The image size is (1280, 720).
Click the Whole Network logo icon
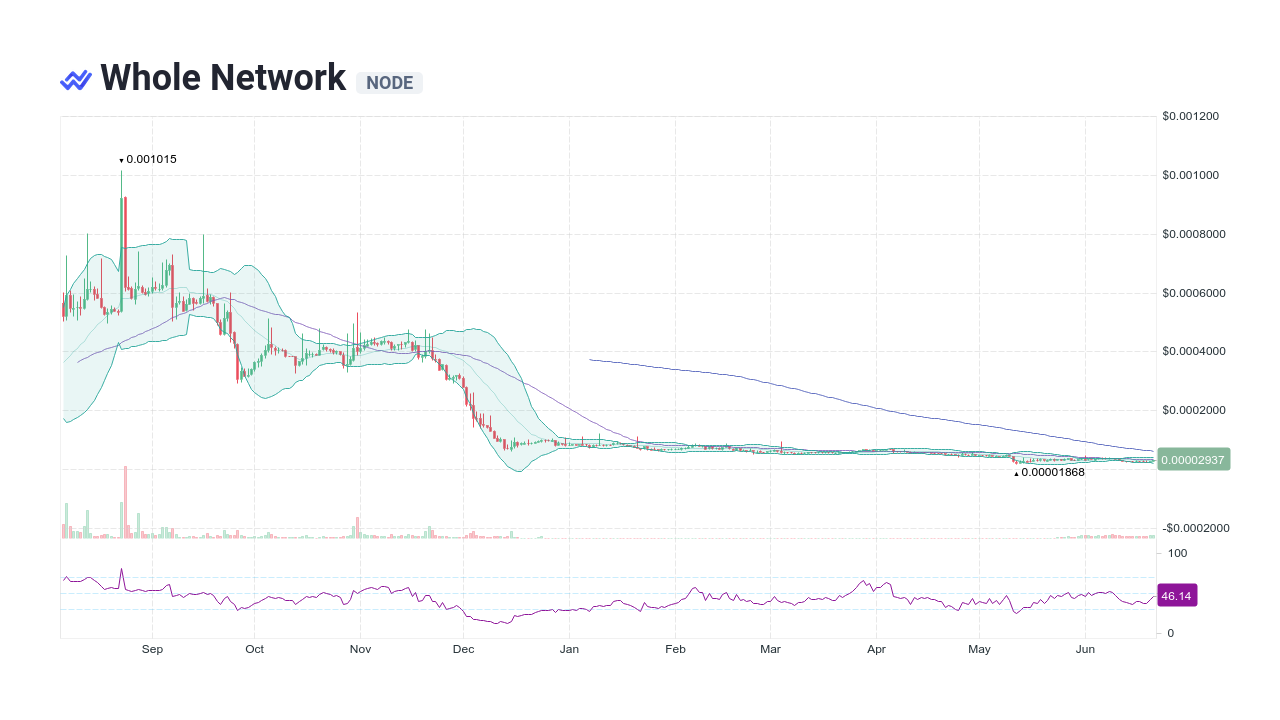75,77
